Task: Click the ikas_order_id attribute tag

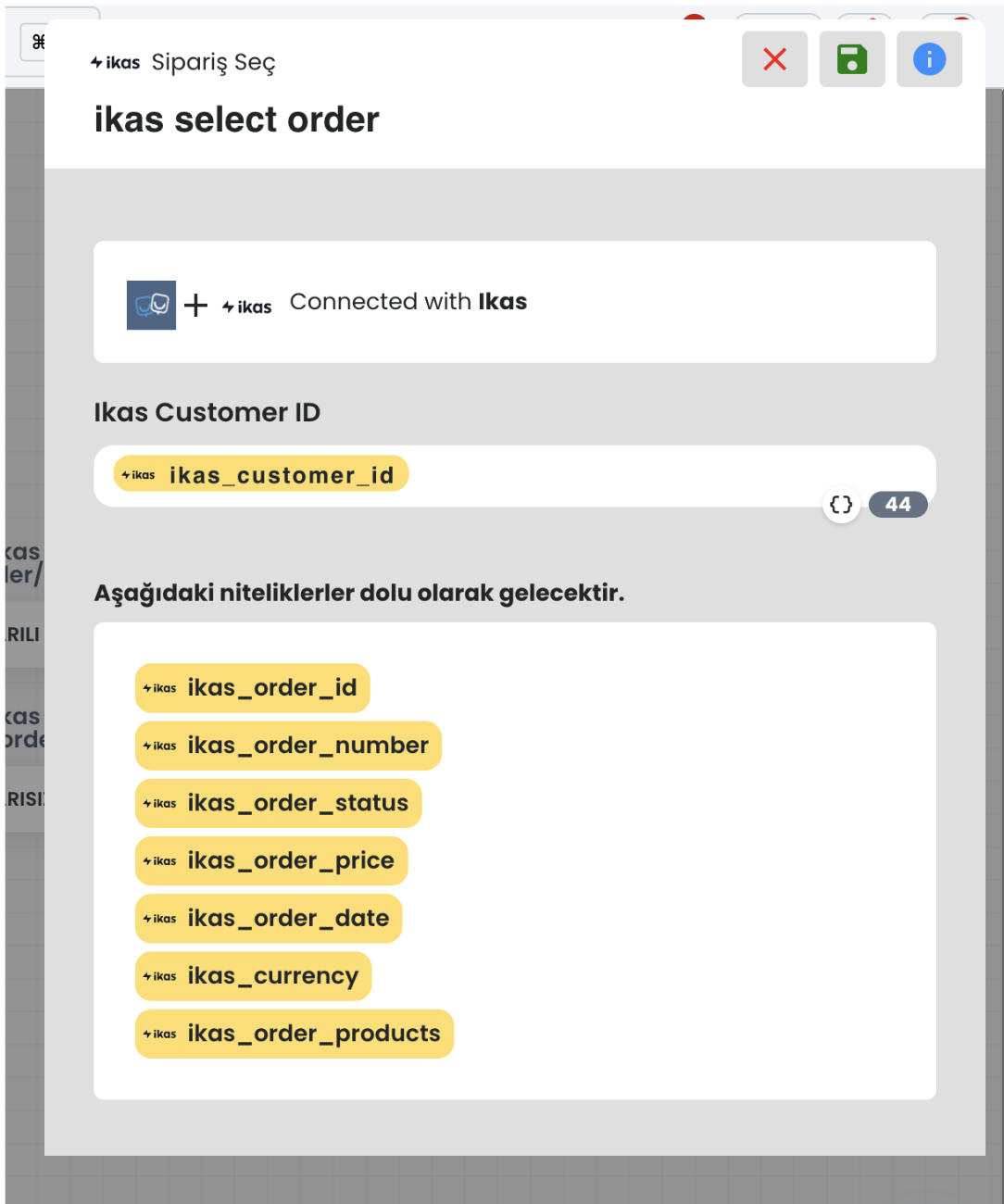Action: (252, 688)
